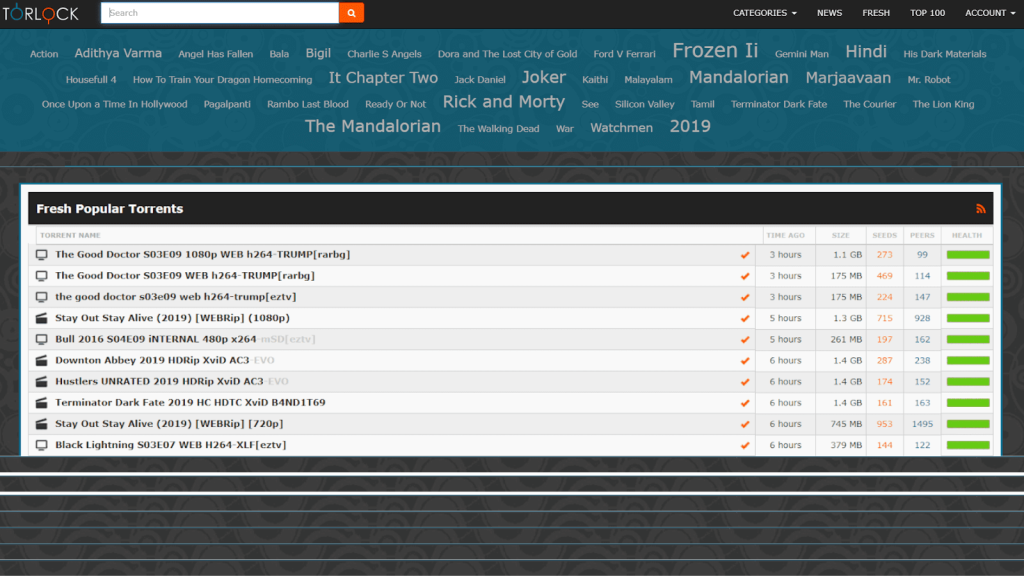Click the TV icon beside The Good Doctor S03E09 WEB h264-TRUMP[rarbg]
Image resolution: width=1024 pixels, height=576 pixels.
pos(42,276)
